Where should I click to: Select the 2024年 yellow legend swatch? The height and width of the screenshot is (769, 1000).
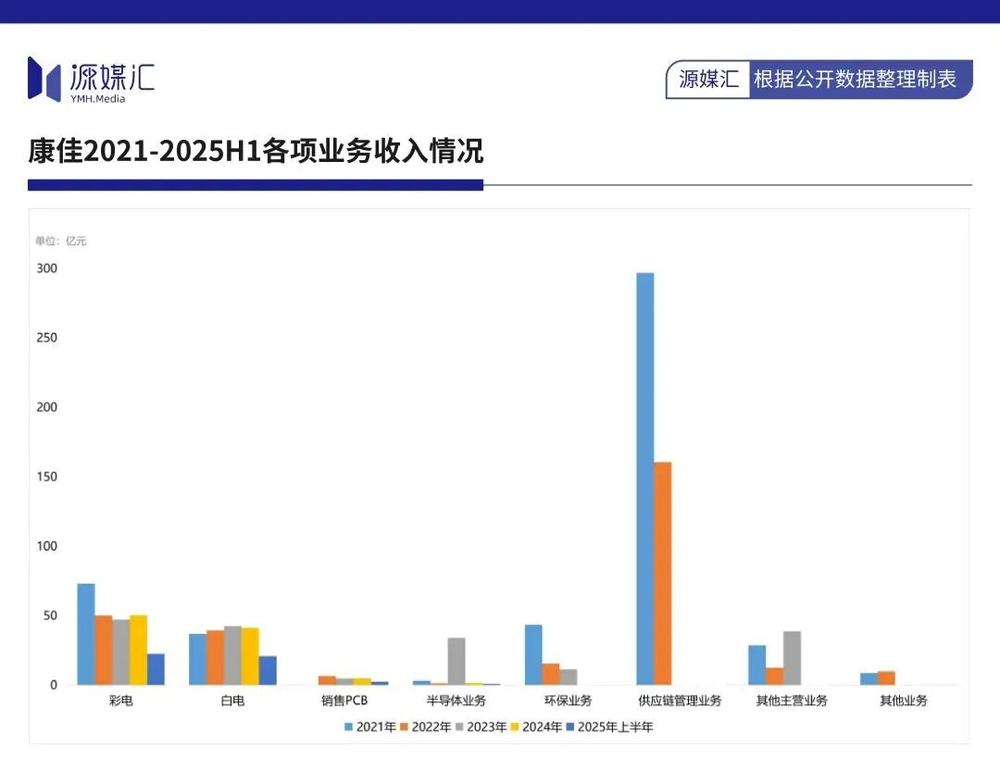(515, 727)
